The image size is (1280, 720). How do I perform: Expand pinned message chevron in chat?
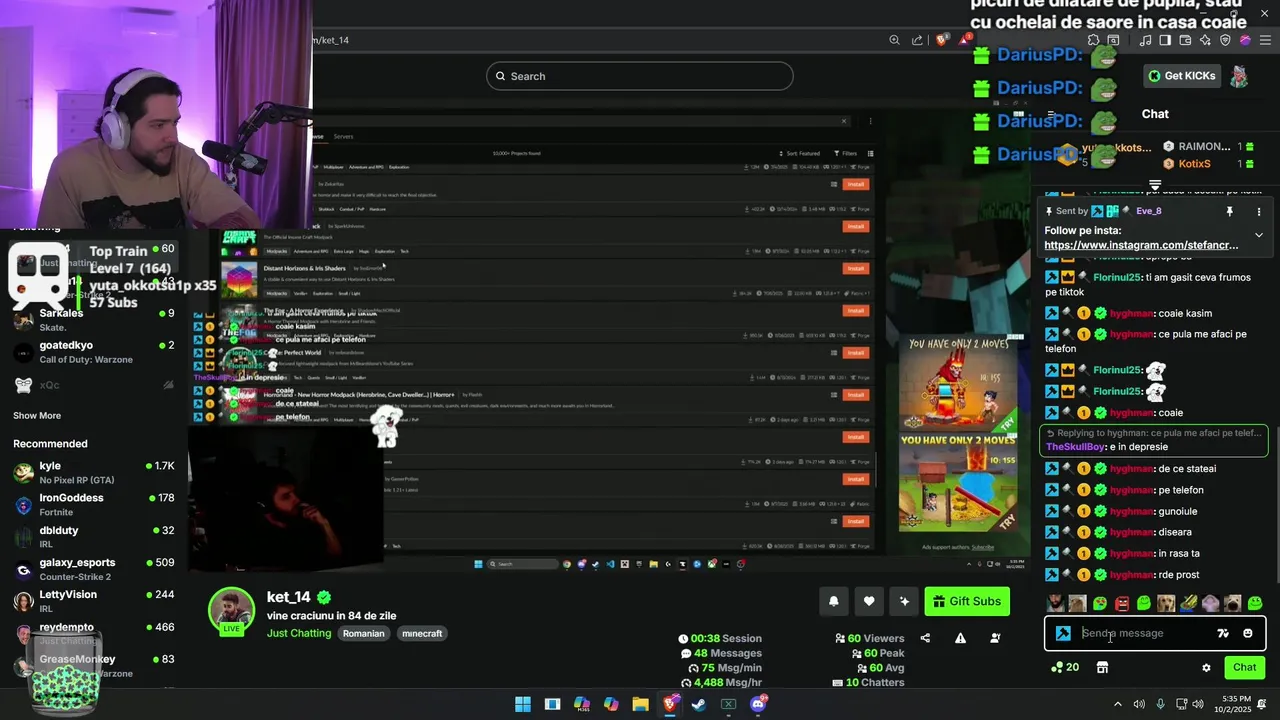click(1259, 235)
